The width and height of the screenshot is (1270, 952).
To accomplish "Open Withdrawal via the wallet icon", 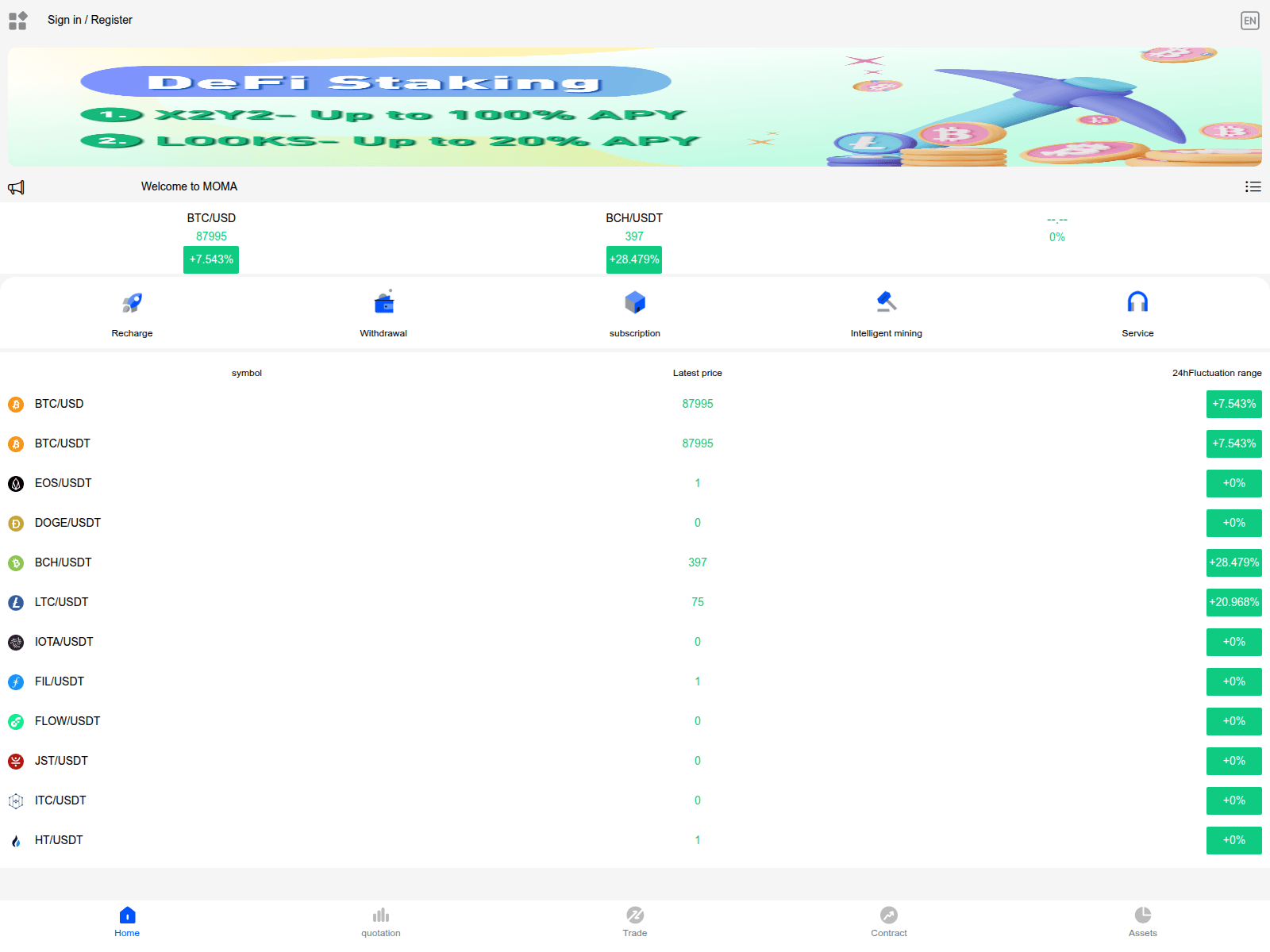I will tap(384, 301).
